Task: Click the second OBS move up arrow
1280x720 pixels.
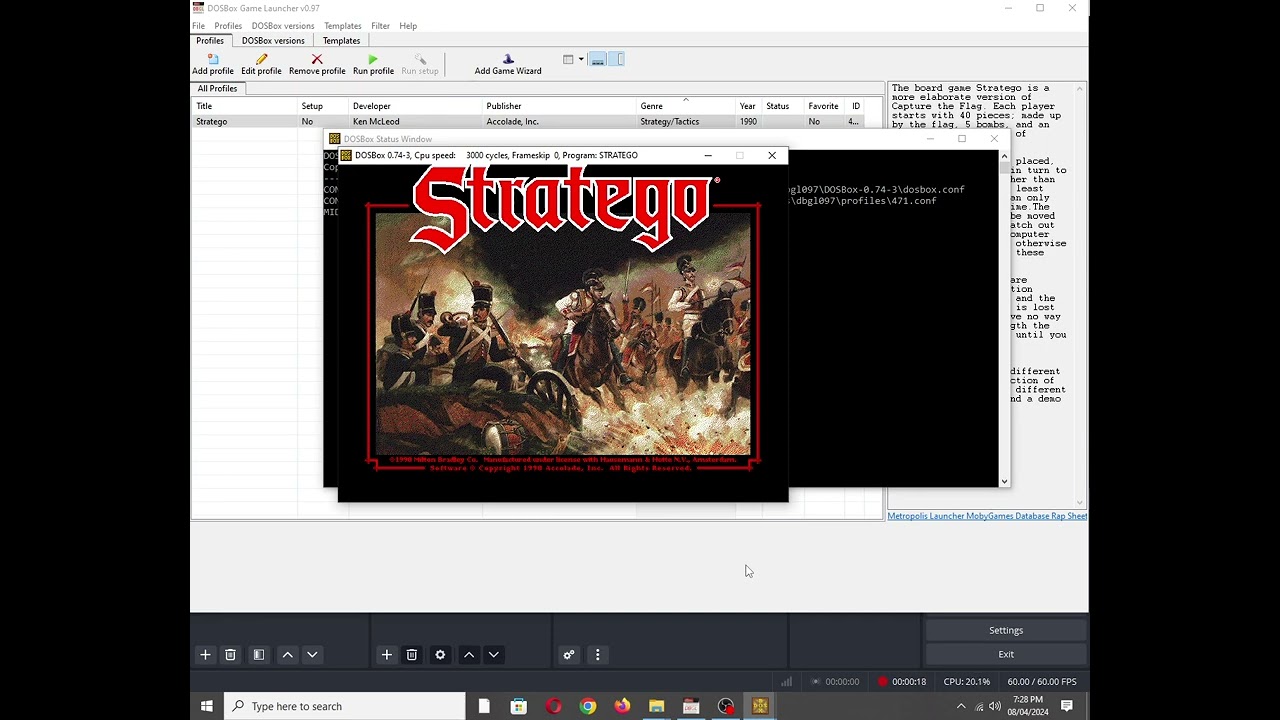Action: coord(469,655)
